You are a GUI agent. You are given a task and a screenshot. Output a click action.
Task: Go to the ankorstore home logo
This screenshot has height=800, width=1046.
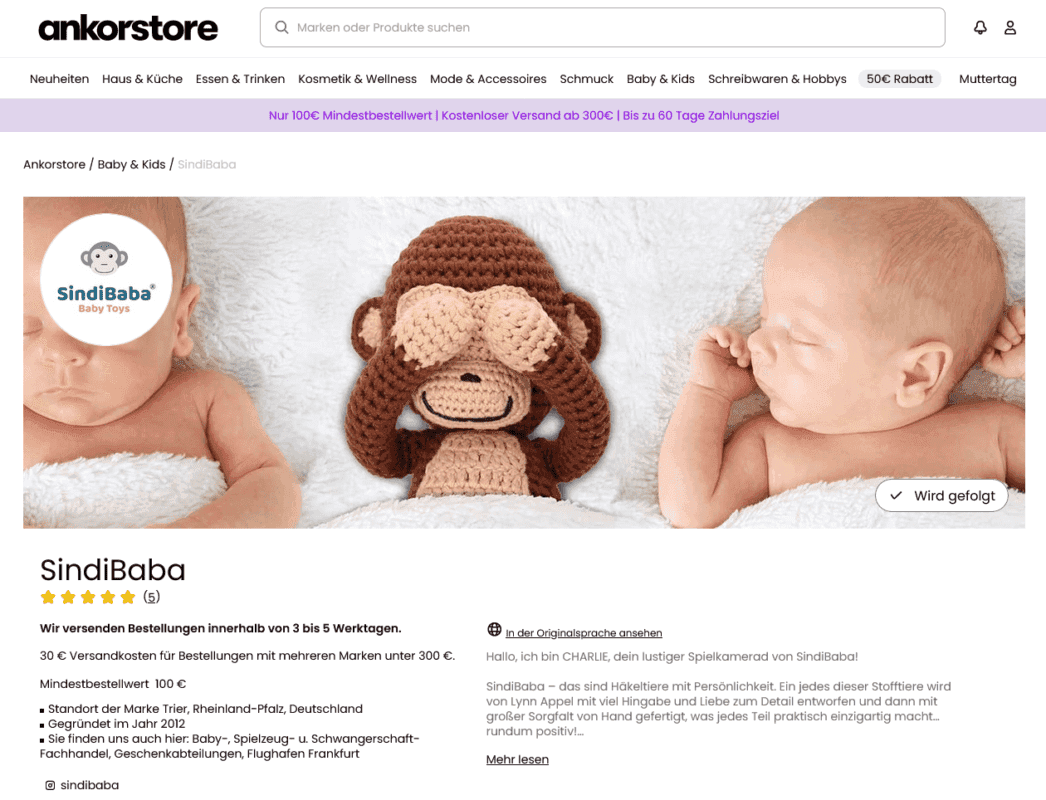(128, 28)
